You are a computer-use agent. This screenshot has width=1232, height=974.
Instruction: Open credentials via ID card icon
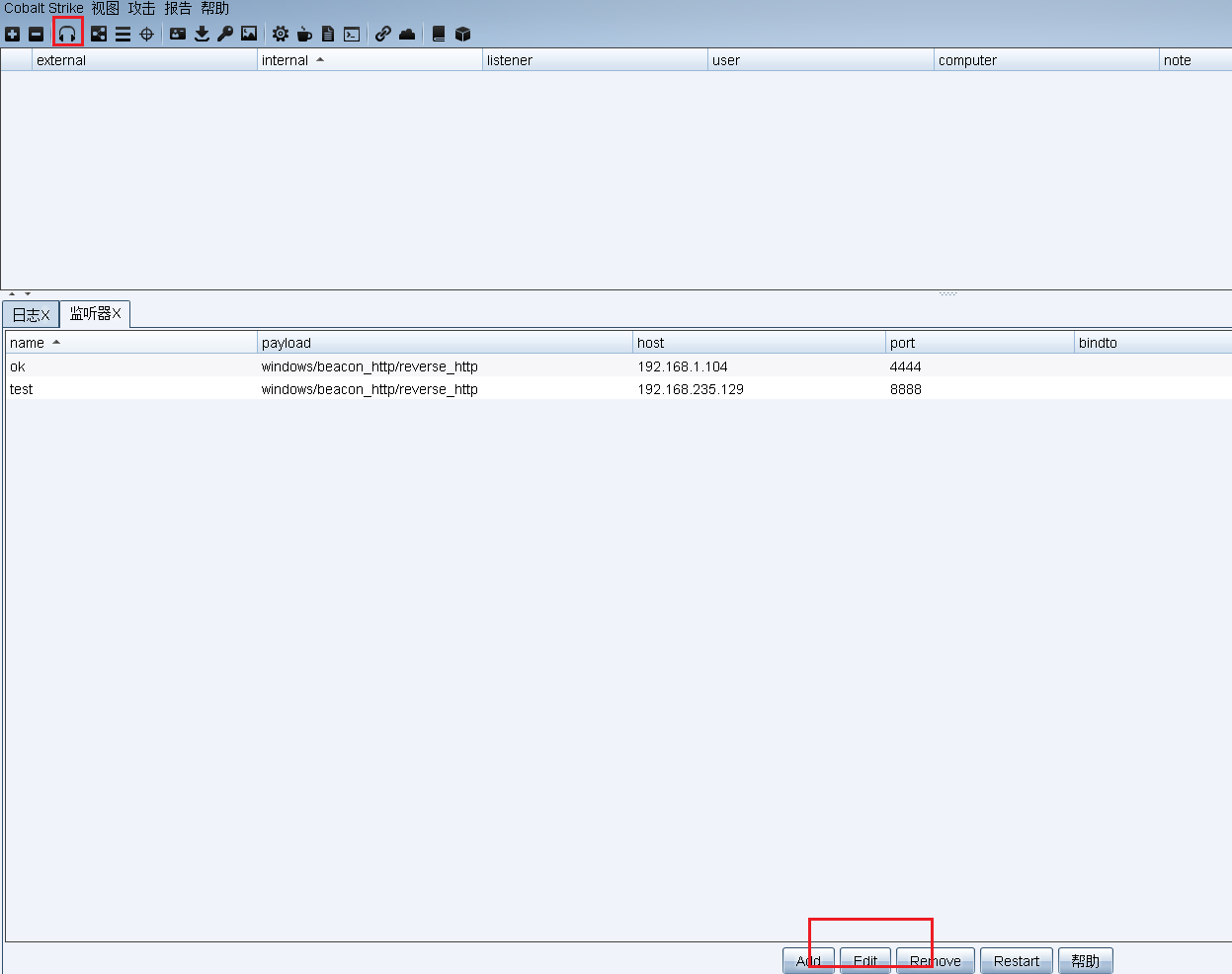coord(178,34)
